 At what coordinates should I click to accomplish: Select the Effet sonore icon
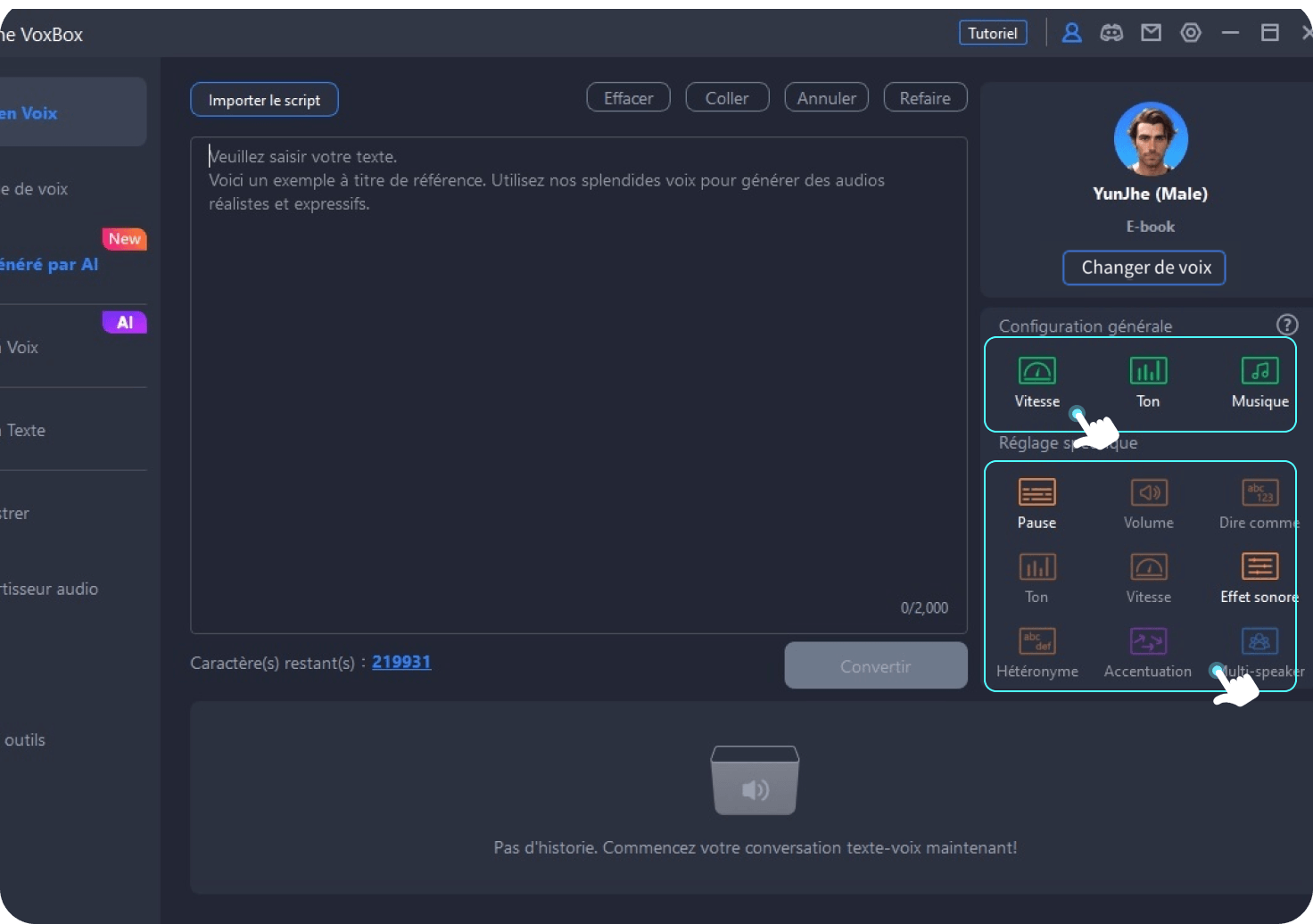(x=1259, y=567)
